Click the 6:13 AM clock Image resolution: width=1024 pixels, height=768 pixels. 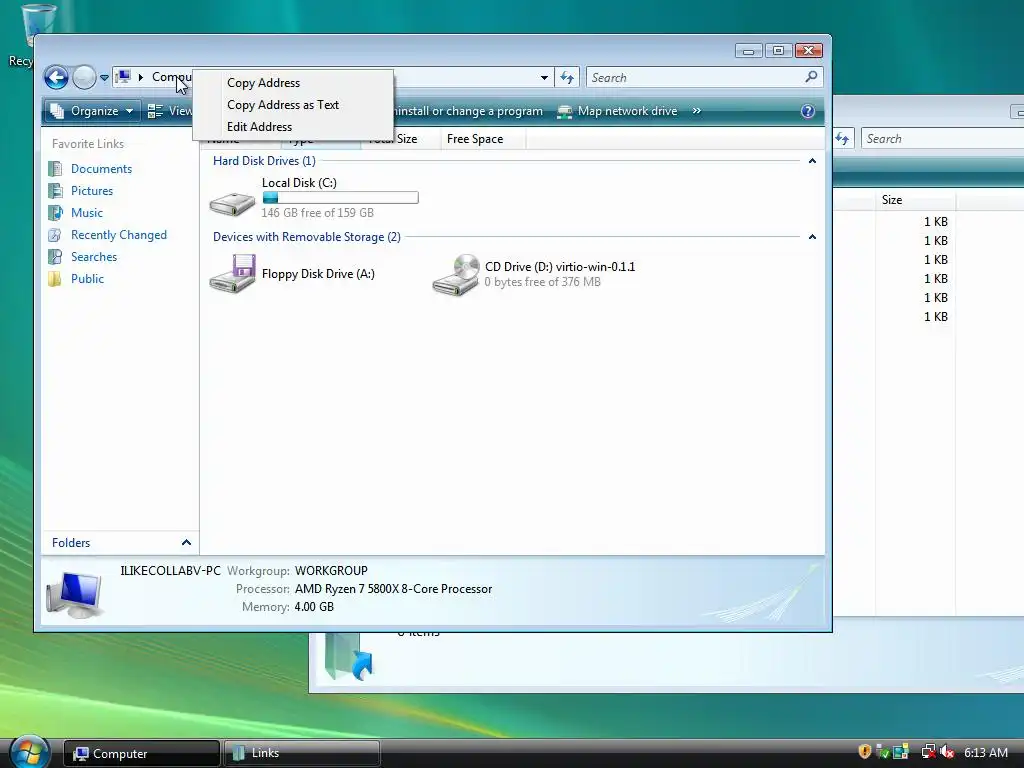[985, 752]
